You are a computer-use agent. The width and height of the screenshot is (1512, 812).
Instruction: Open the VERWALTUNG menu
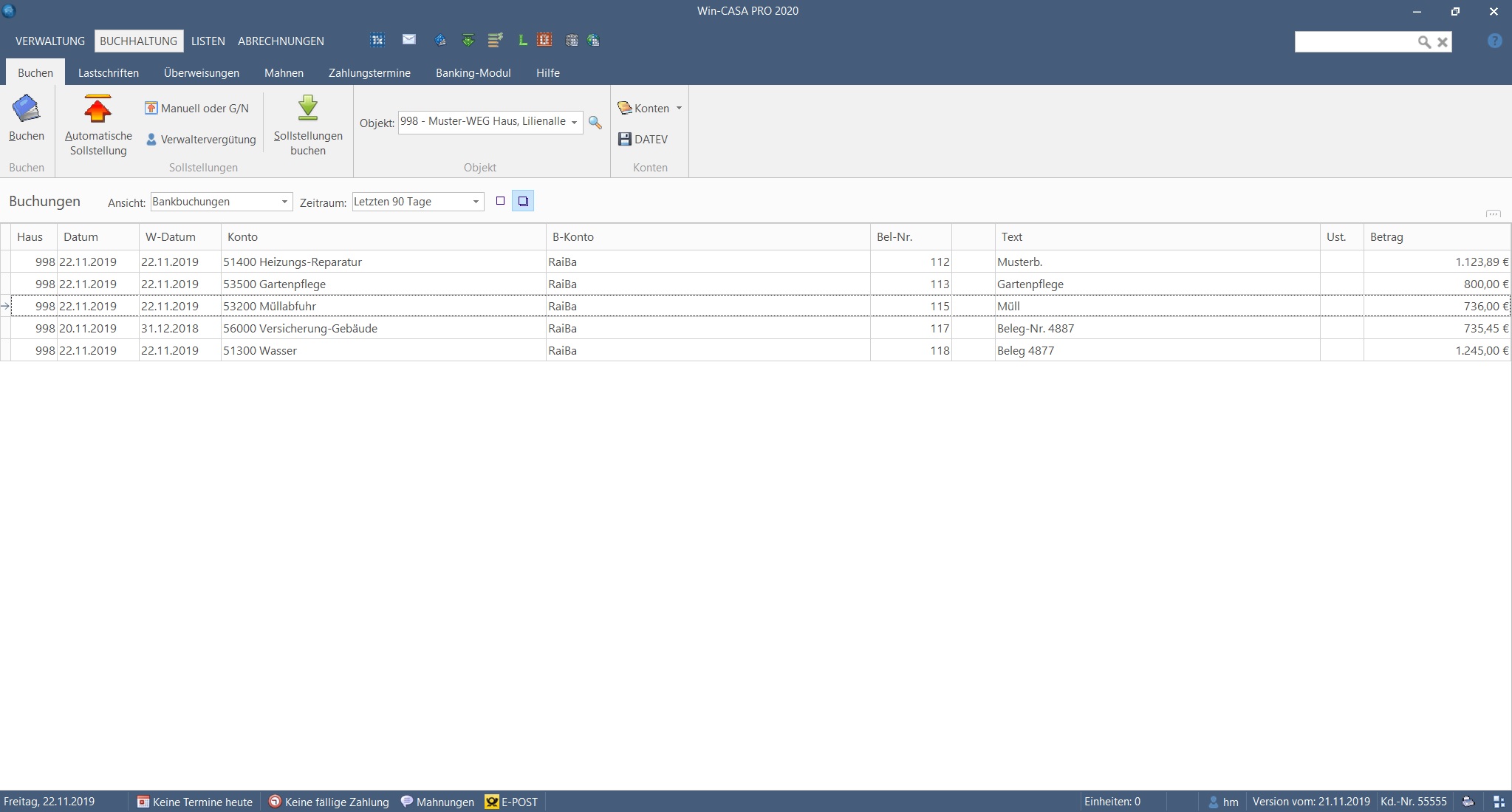[50, 41]
